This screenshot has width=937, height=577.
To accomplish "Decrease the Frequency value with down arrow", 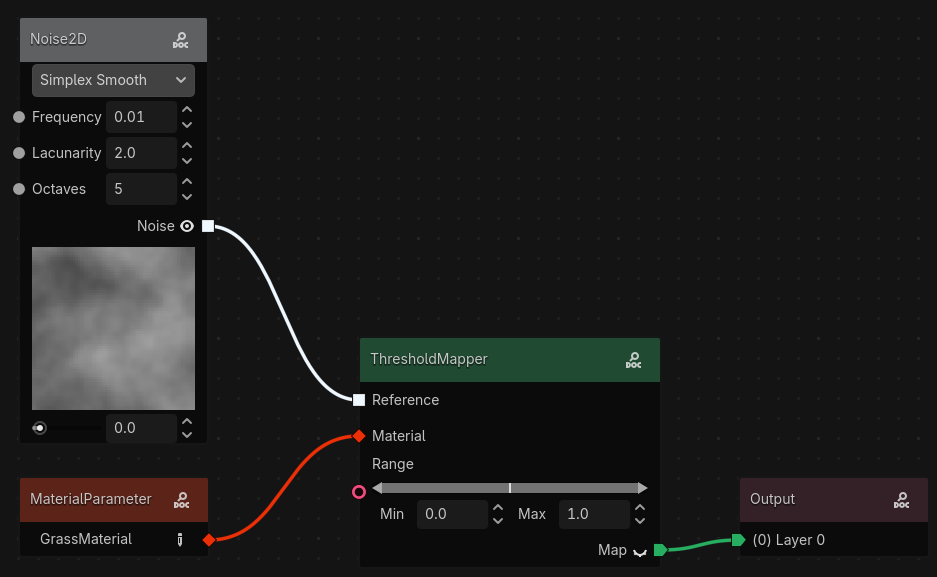I will tap(187, 125).
